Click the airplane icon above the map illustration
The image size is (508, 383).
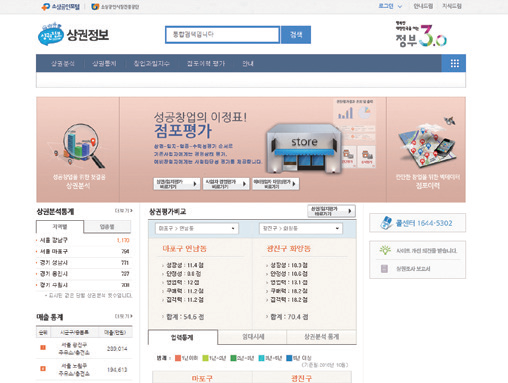click(x=450, y=121)
